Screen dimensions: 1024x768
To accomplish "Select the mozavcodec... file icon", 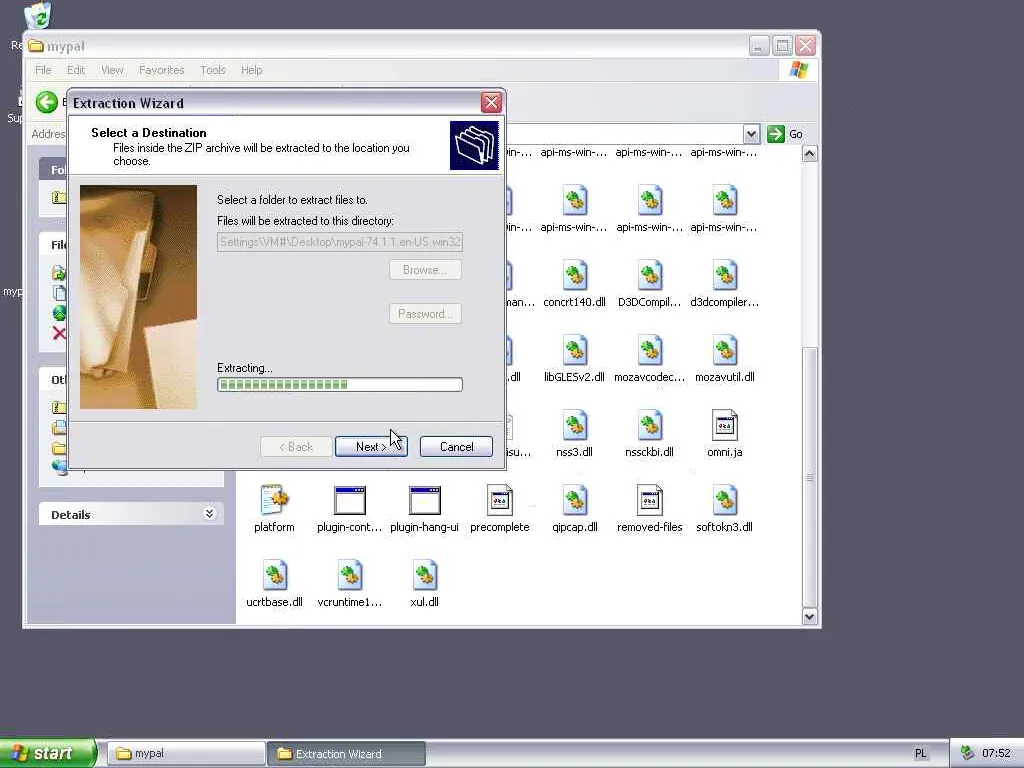I will click(650, 351).
